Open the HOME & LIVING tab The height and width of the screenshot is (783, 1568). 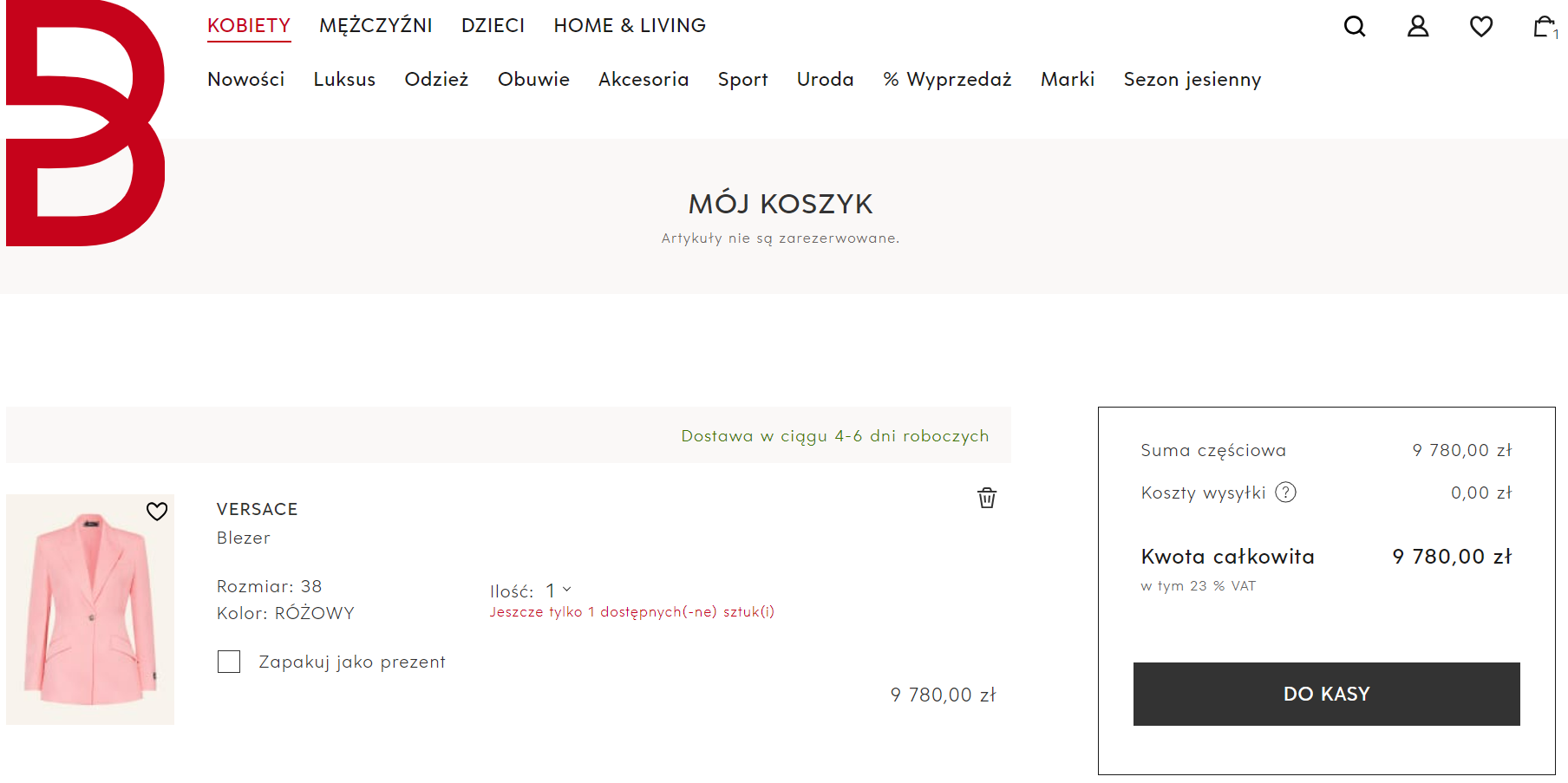click(x=630, y=26)
